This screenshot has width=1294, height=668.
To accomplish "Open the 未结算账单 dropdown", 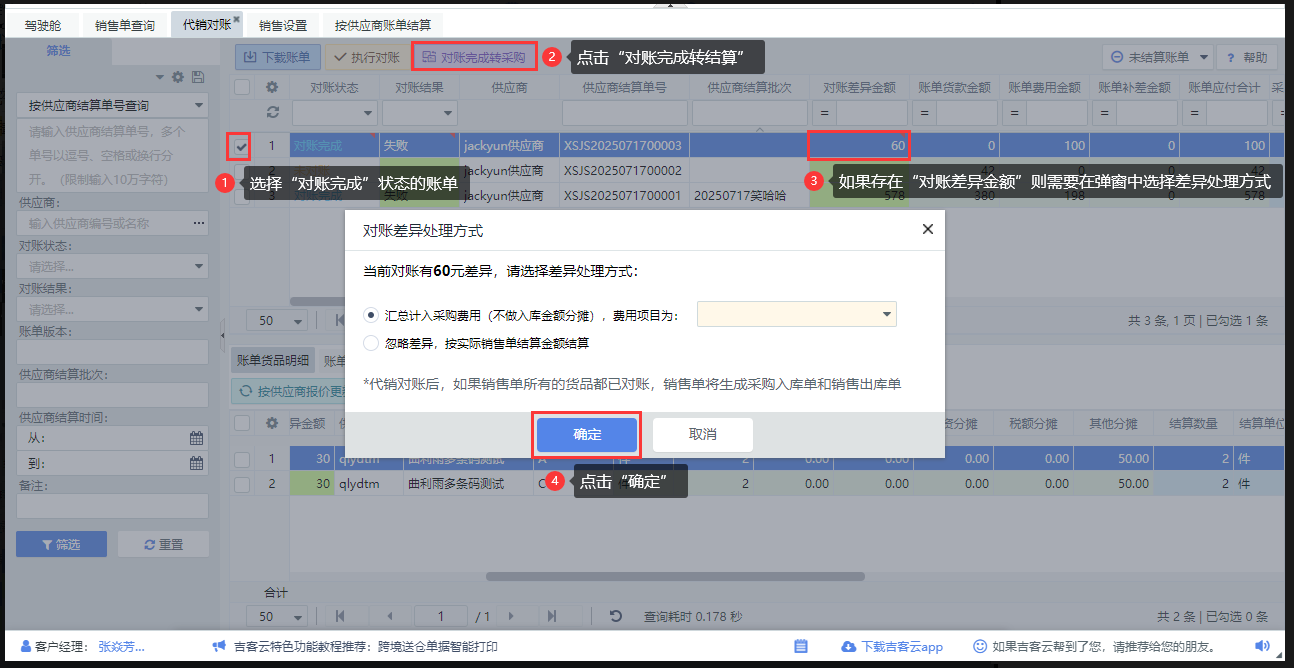I will click(1158, 58).
